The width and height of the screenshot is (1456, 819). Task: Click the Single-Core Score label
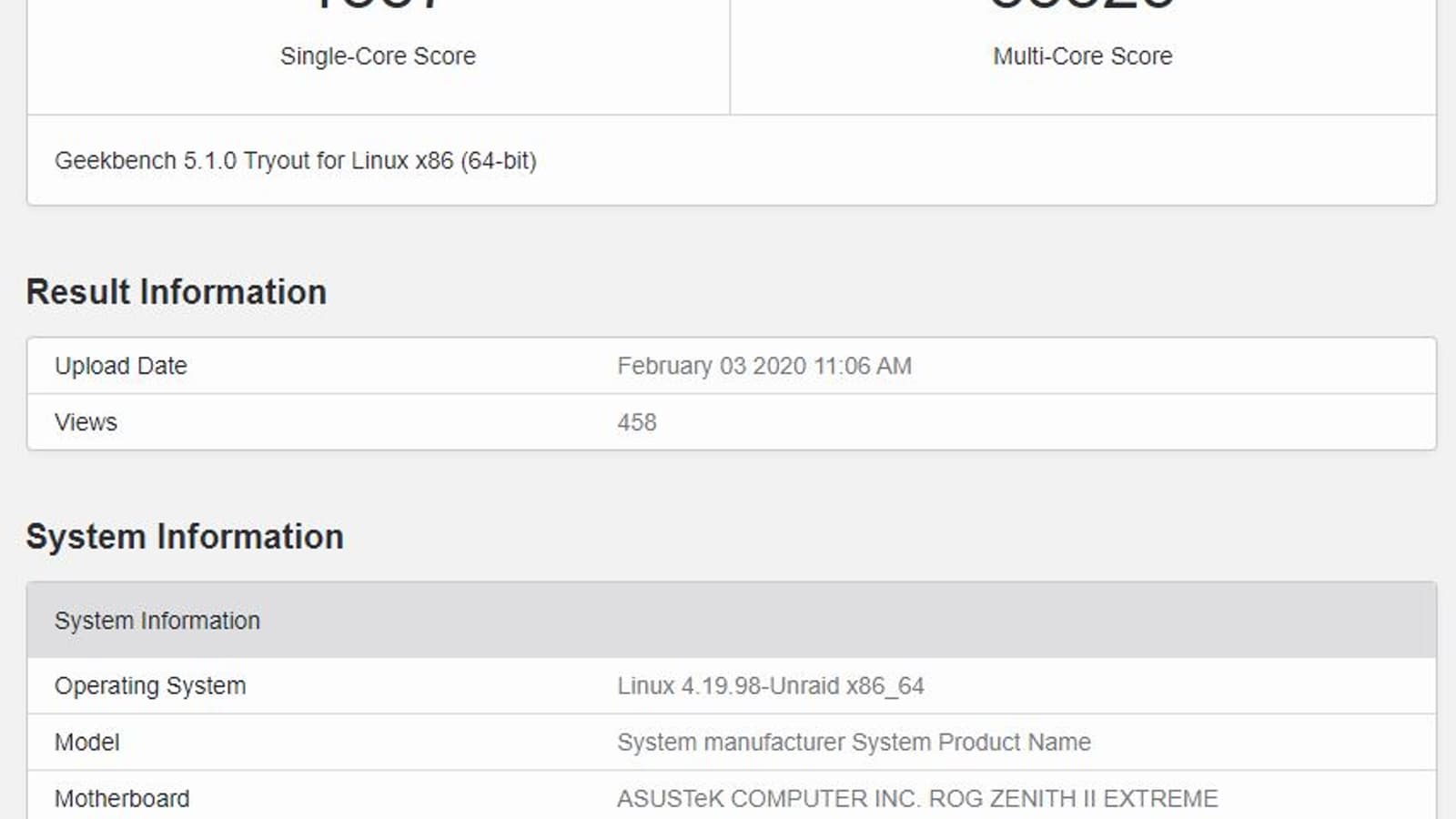(378, 56)
